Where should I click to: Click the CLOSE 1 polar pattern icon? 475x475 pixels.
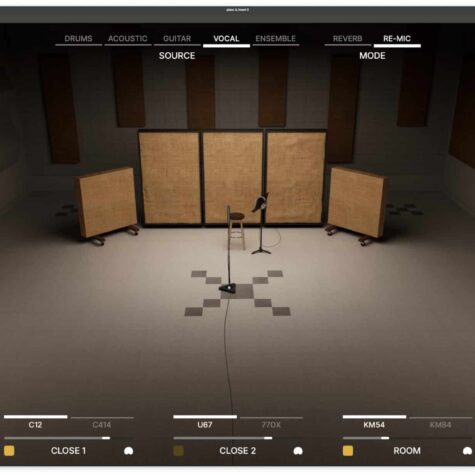[129, 451]
